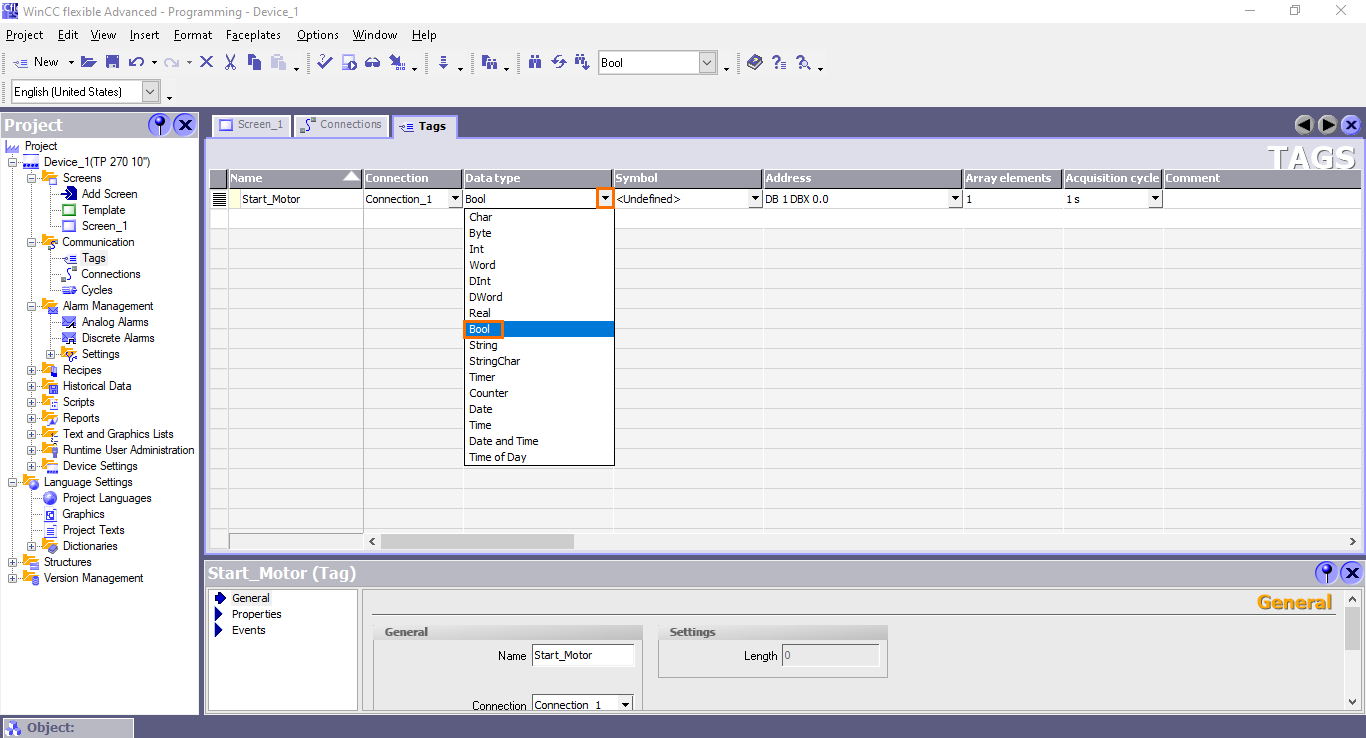Open Project Texts in tree

93,530
